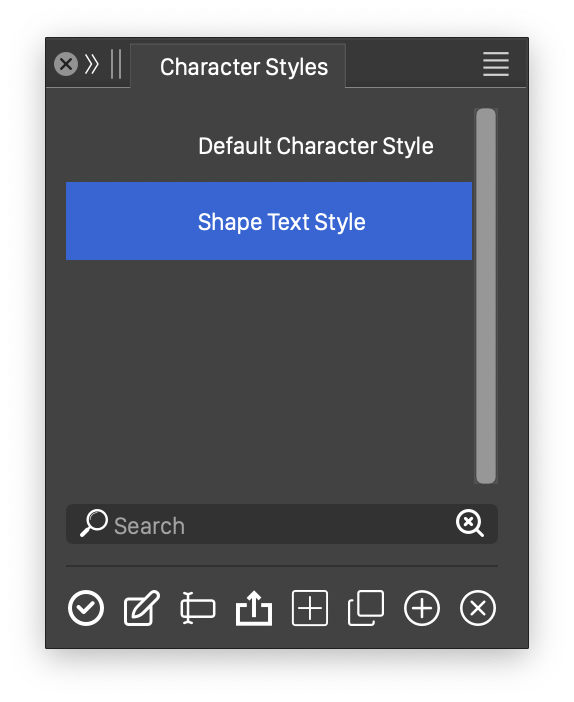Image resolution: width=574 pixels, height=702 pixels.
Task: Collapse the panel with double chevron
Action: point(92,64)
